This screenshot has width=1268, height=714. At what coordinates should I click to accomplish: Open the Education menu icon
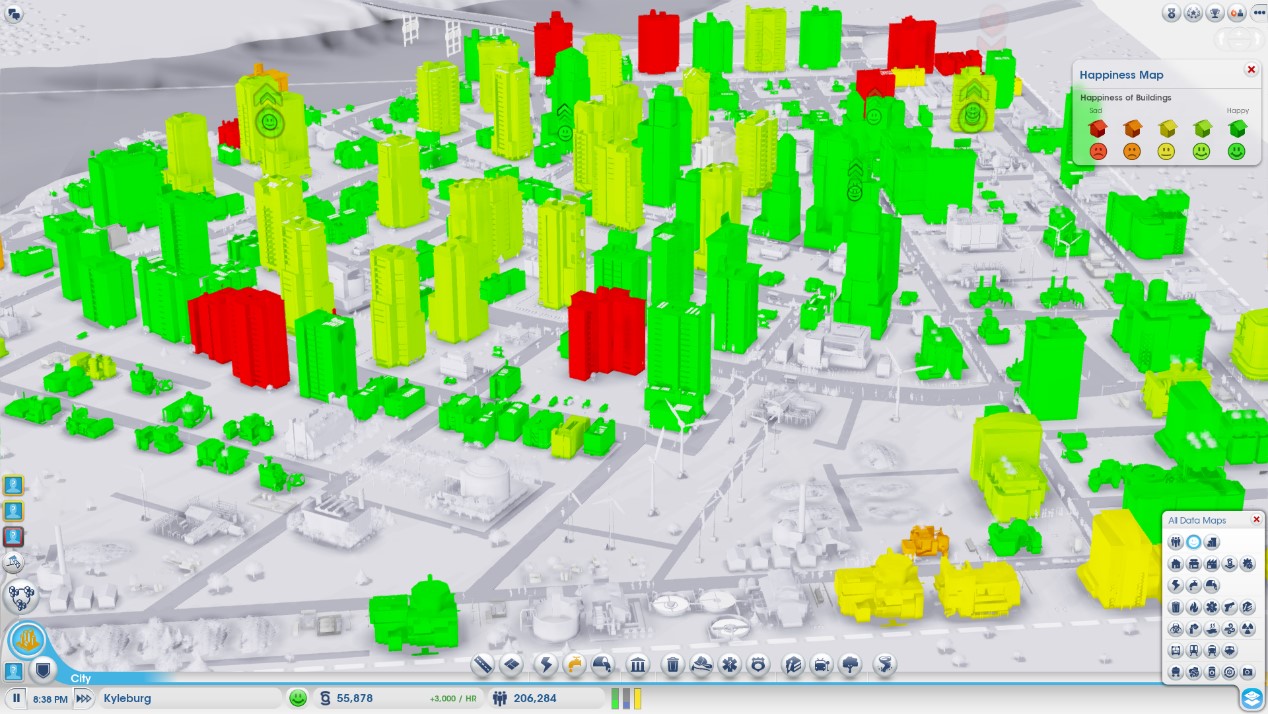click(x=794, y=664)
